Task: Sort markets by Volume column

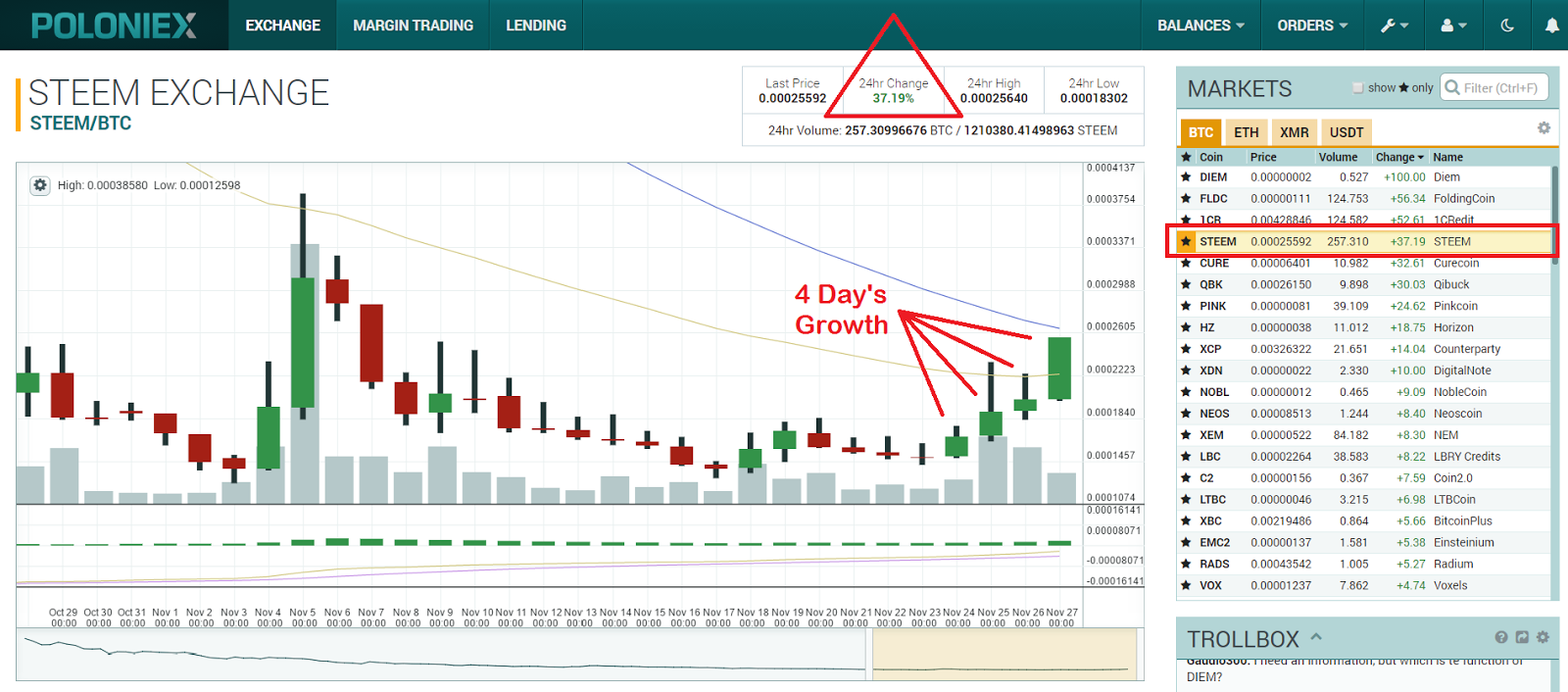Action: 1338,157
